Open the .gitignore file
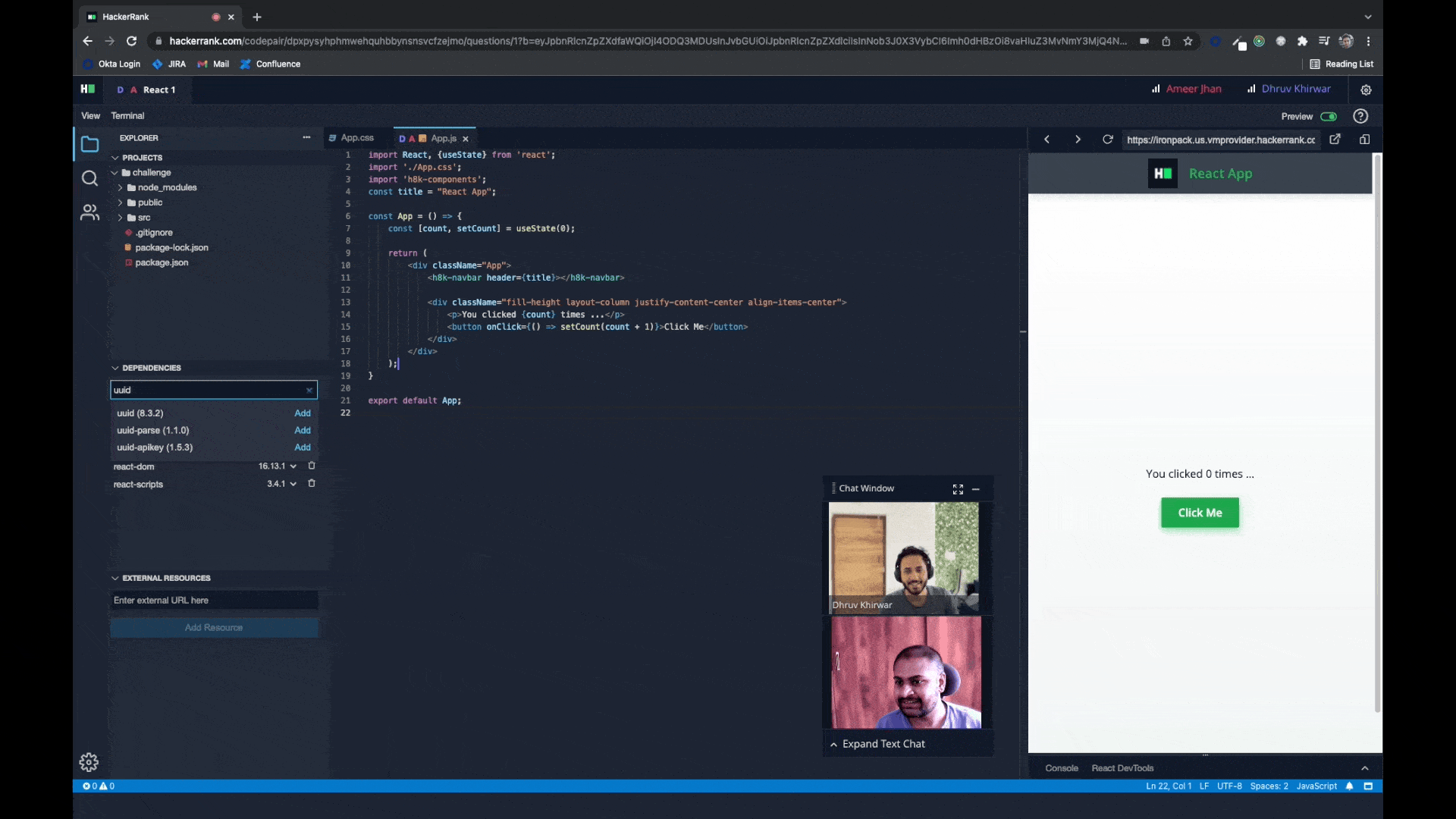Viewport: 1456px width, 819px height. 154,233
